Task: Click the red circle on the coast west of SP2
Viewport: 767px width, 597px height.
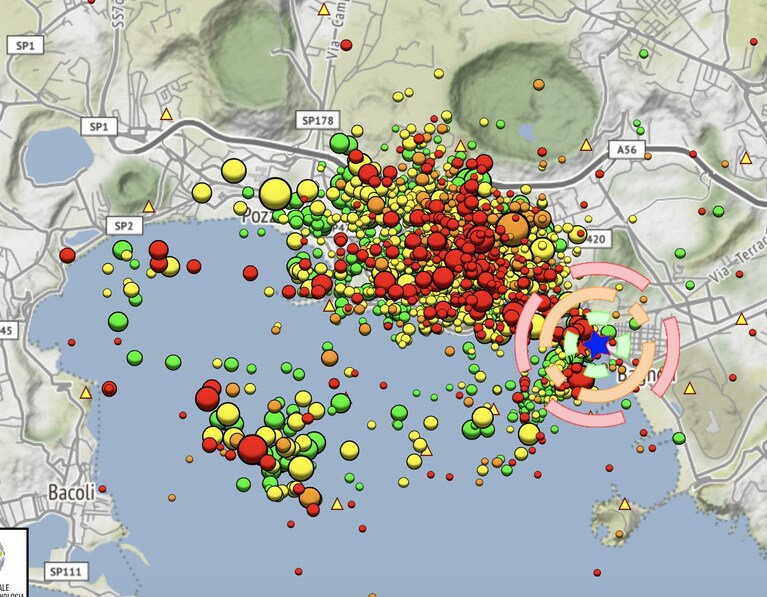Action: [68, 255]
